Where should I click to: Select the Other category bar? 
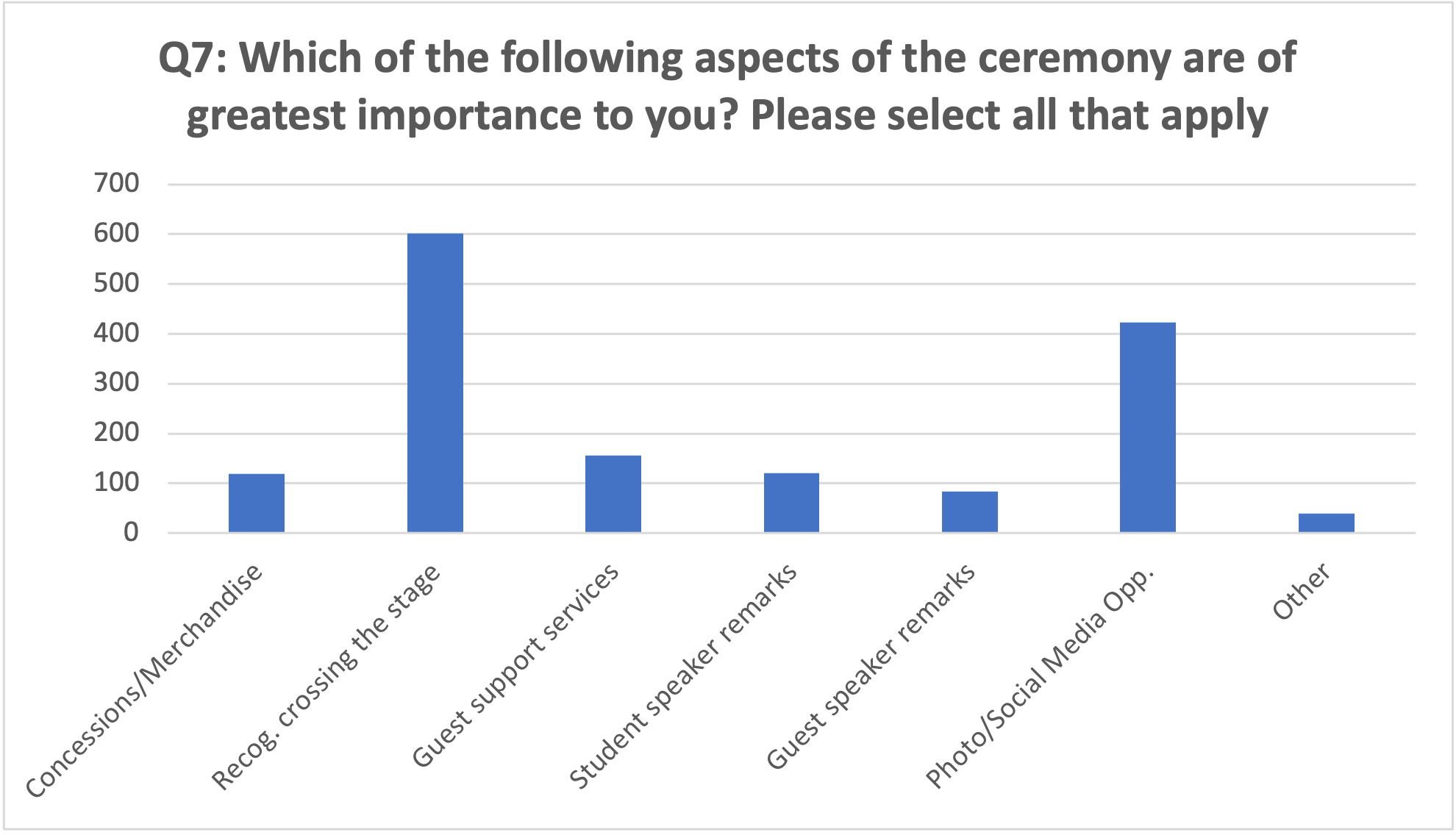tap(1326, 523)
